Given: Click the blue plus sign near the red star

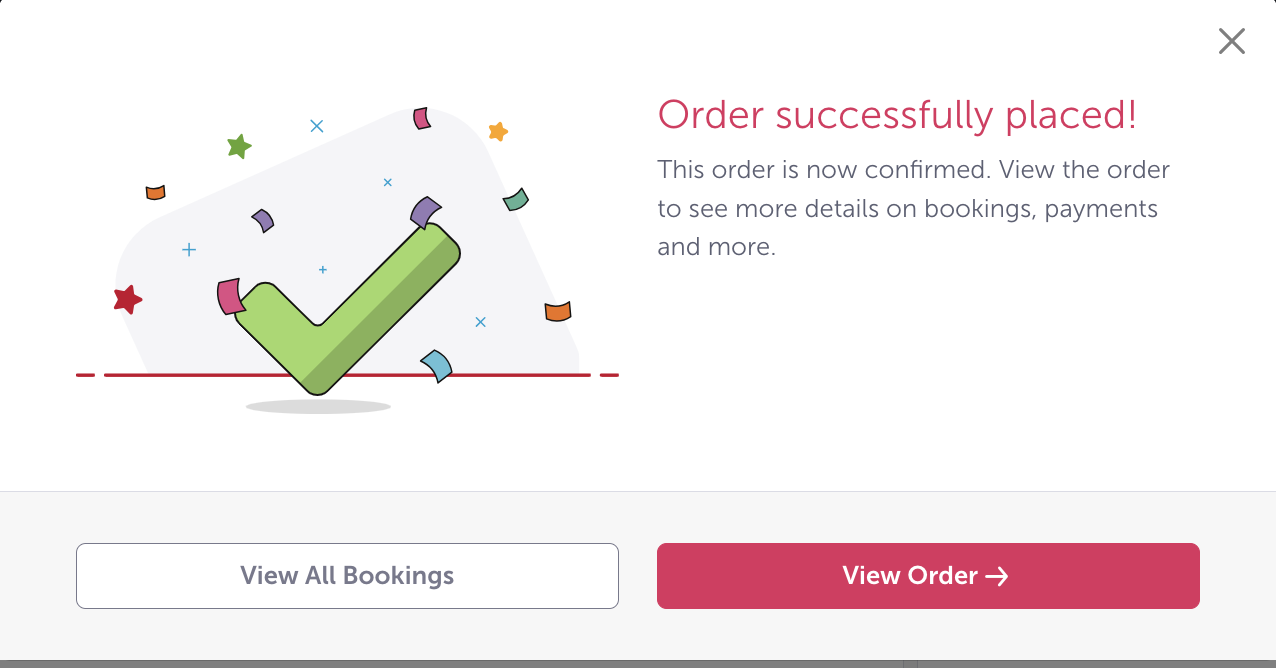Looking at the screenshot, I should 189,249.
